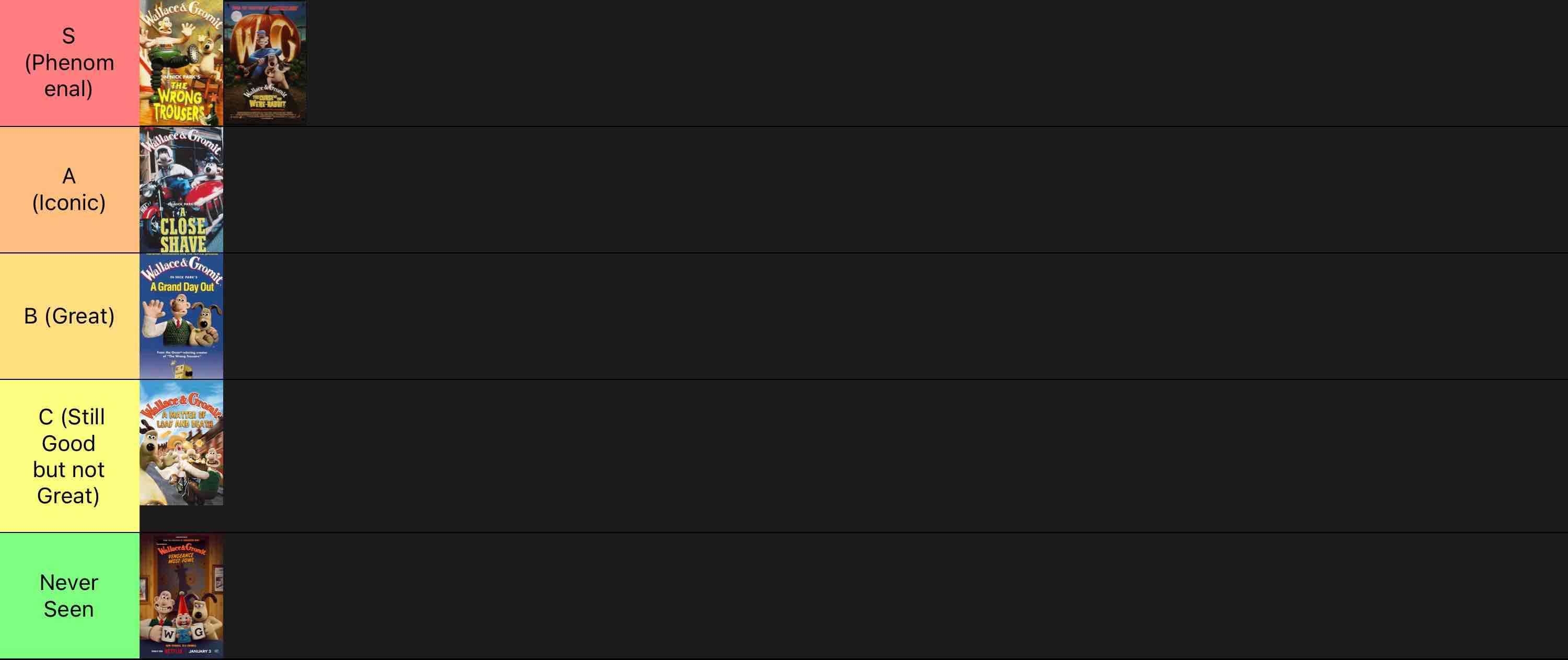1568x660 pixels.
Task: Click empty area of the C tier row
Action: (x=895, y=456)
